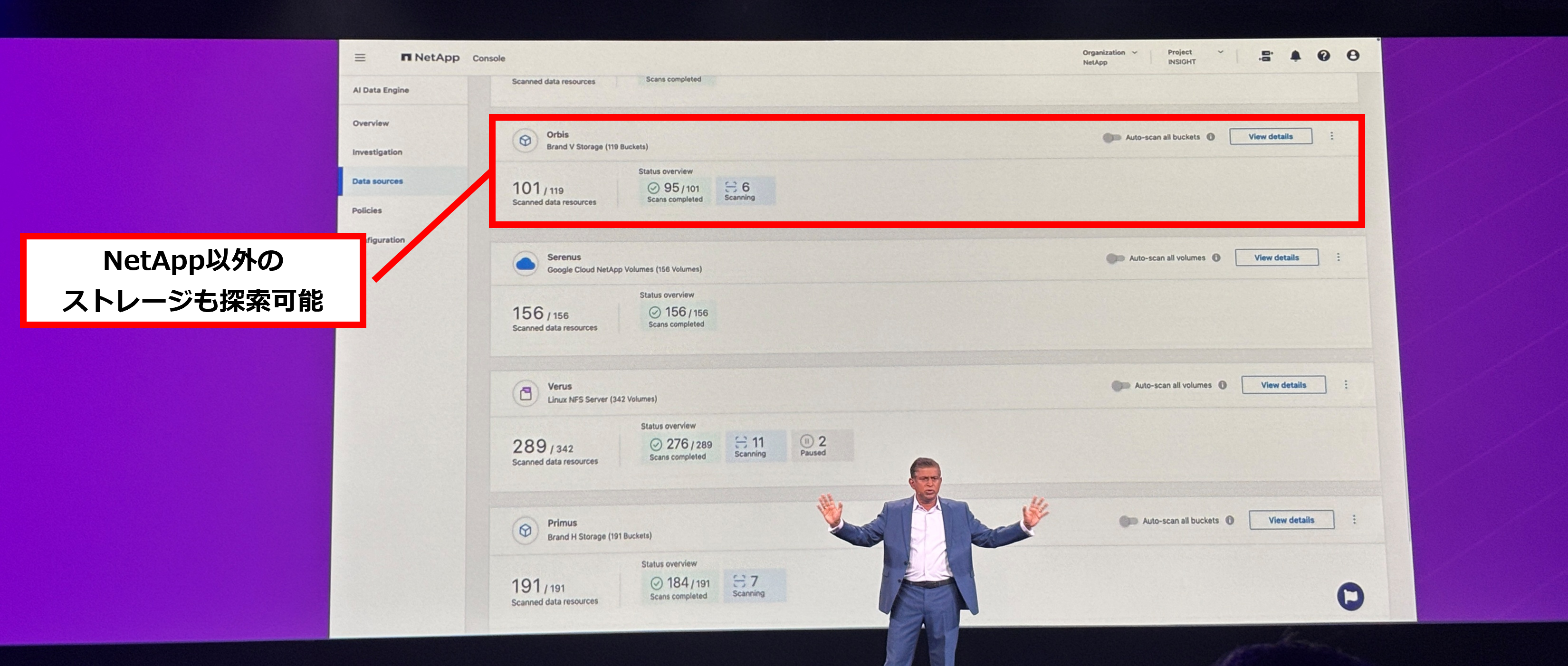Screen dimensions: 1568x666
Task: Open the Serenus three-dot options menu
Action: [1338, 257]
